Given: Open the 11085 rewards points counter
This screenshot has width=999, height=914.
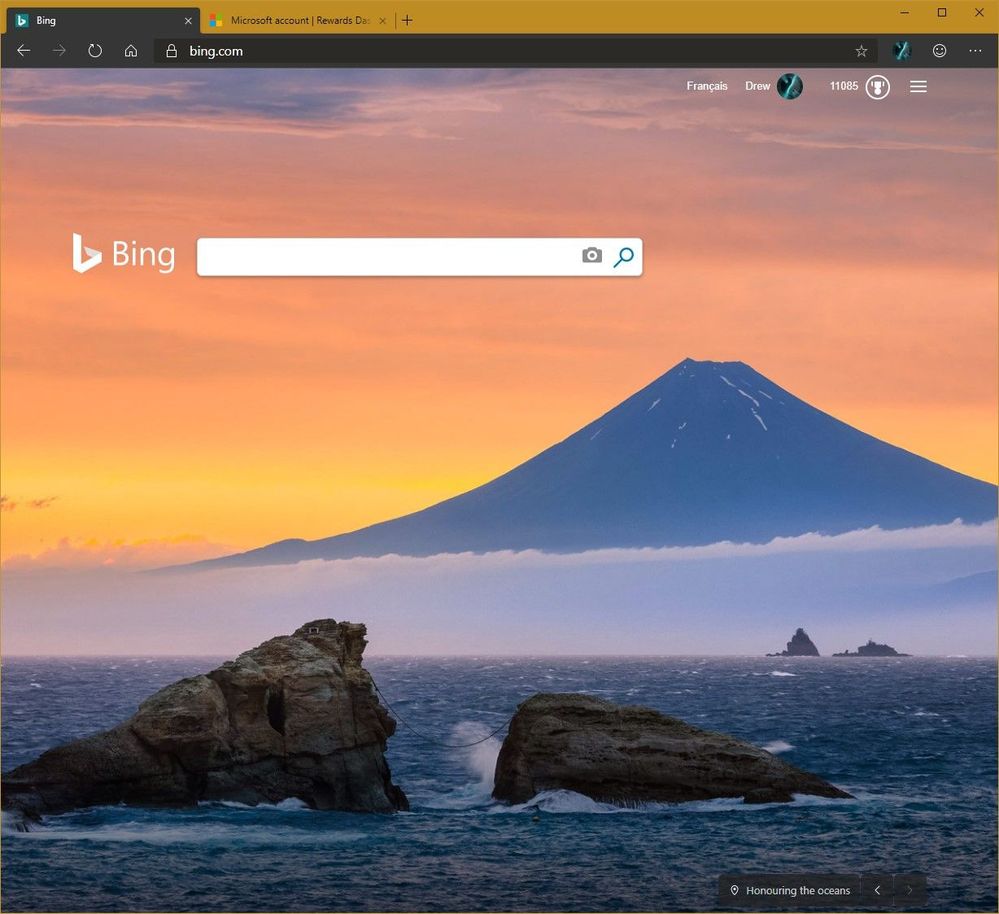Looking at the screenshot, I should pyautogui.click(x=844, y=86).
